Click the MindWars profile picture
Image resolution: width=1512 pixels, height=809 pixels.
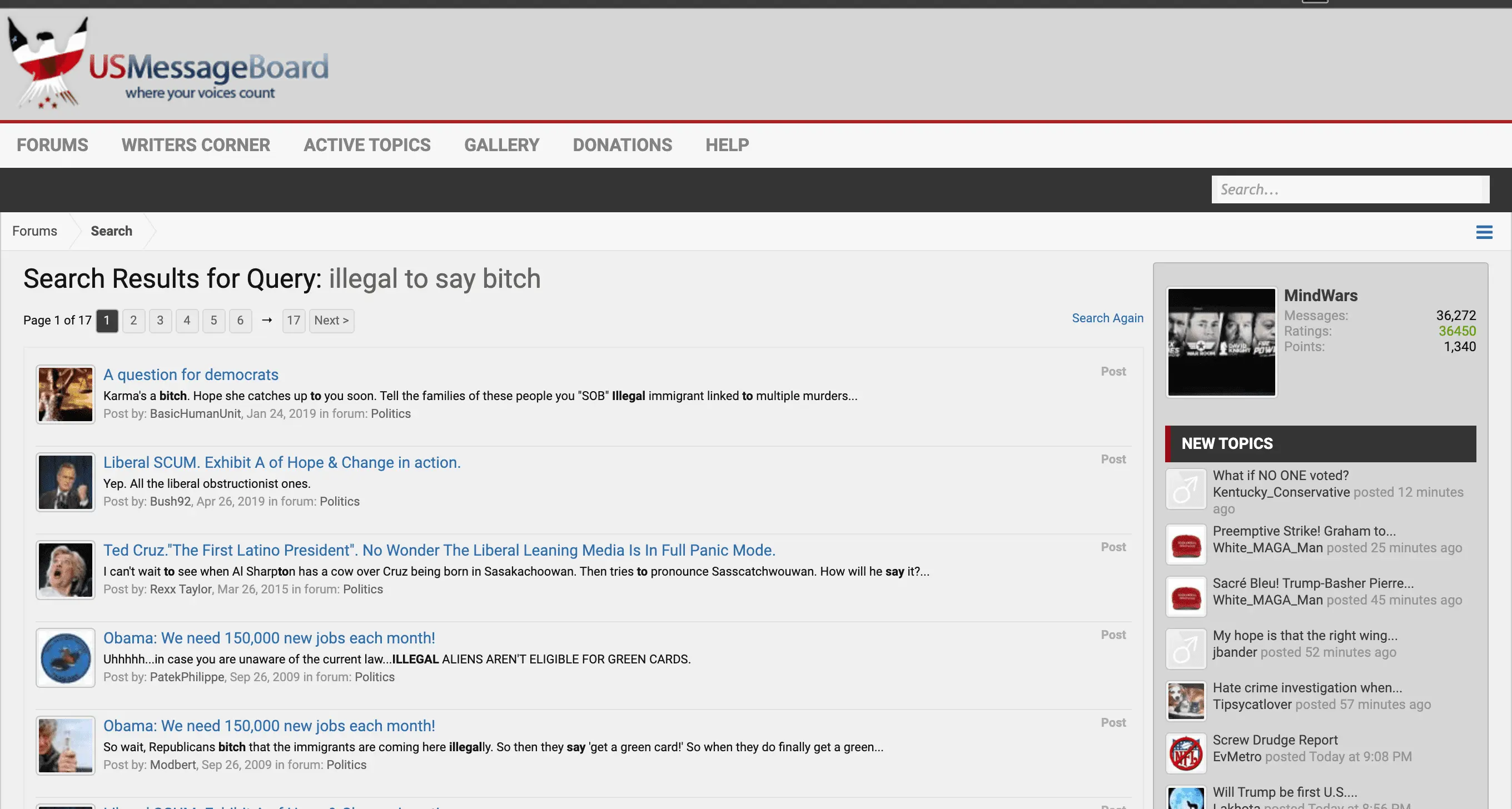tap(1221, 342)
